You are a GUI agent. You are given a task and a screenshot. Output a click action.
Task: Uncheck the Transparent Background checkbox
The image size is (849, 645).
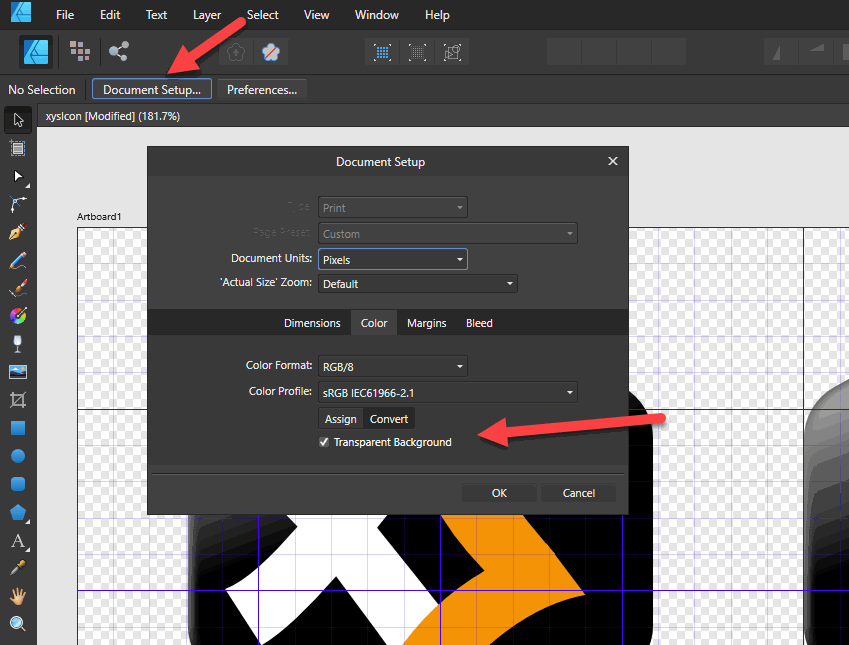point(324,442)
